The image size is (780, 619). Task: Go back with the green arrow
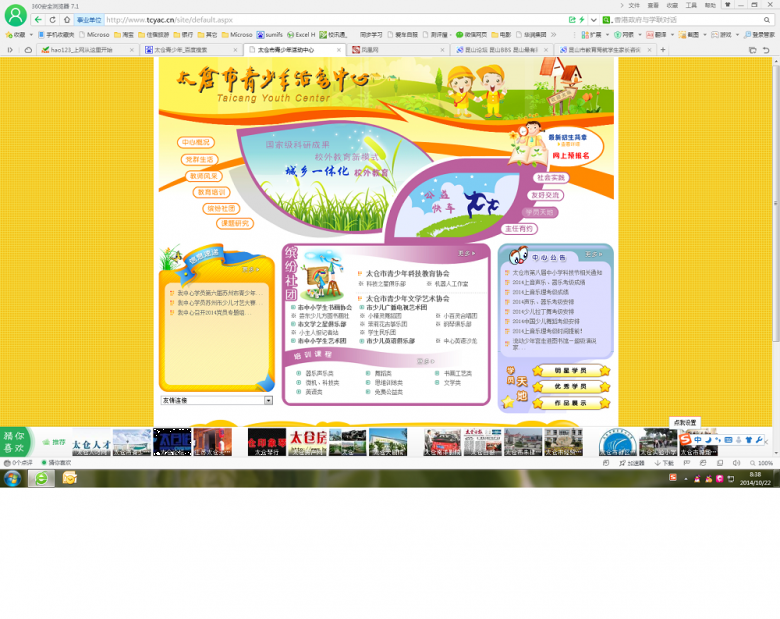[x=38, y=20]
